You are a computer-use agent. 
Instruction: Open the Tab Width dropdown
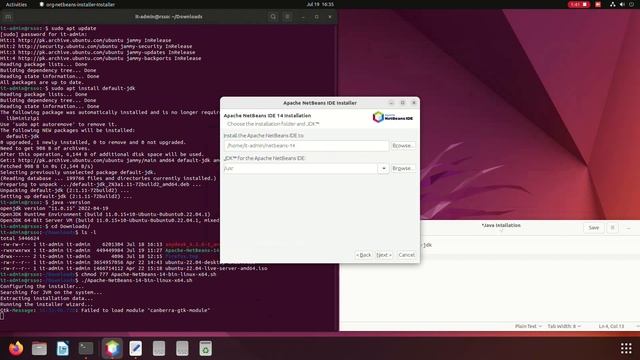[564, 326]
